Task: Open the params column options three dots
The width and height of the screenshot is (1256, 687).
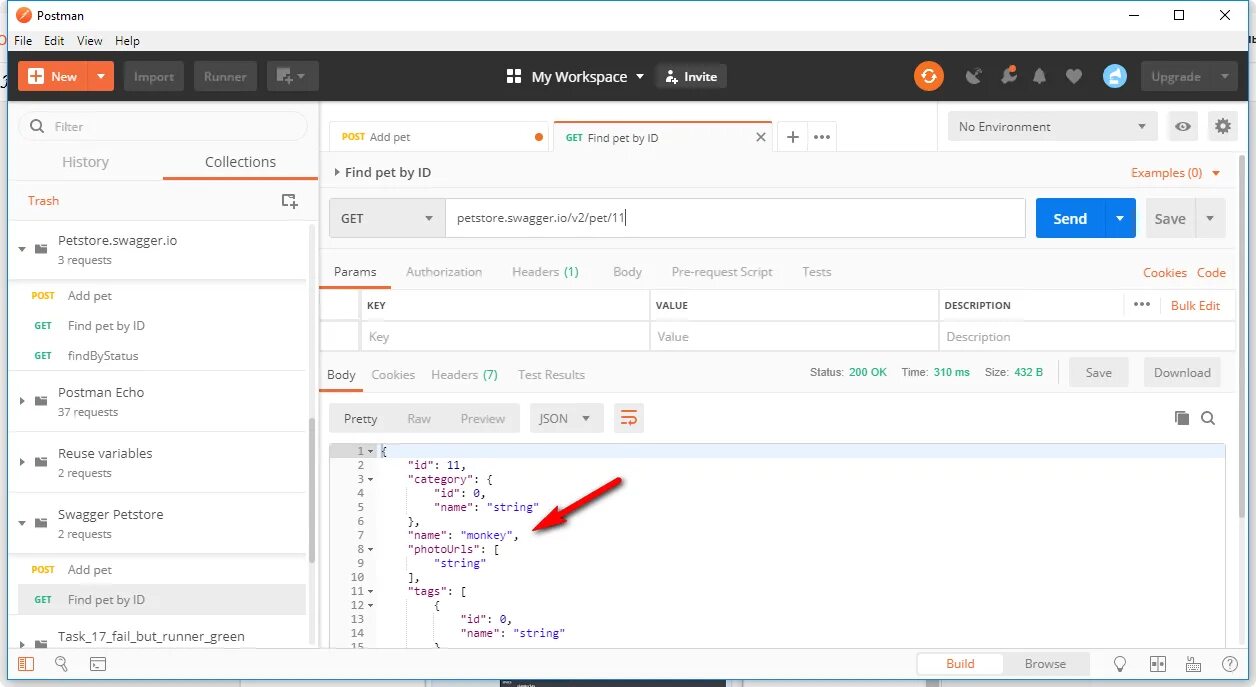Action: tap(1142, 305)
